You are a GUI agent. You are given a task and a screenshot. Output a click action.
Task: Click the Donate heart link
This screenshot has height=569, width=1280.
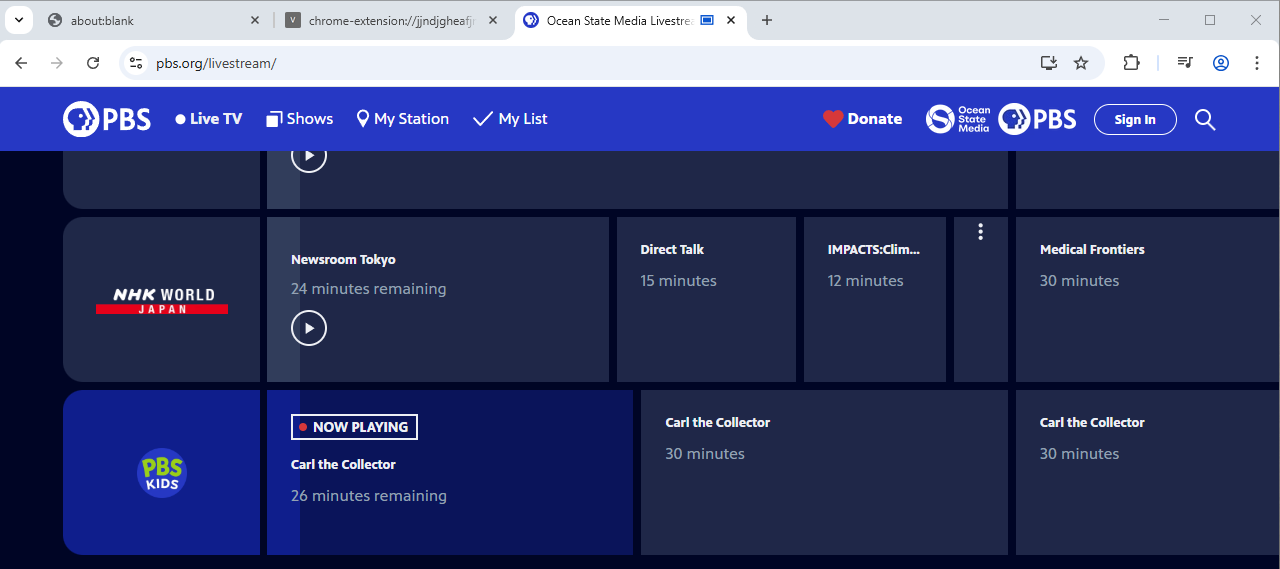point(862,119)
